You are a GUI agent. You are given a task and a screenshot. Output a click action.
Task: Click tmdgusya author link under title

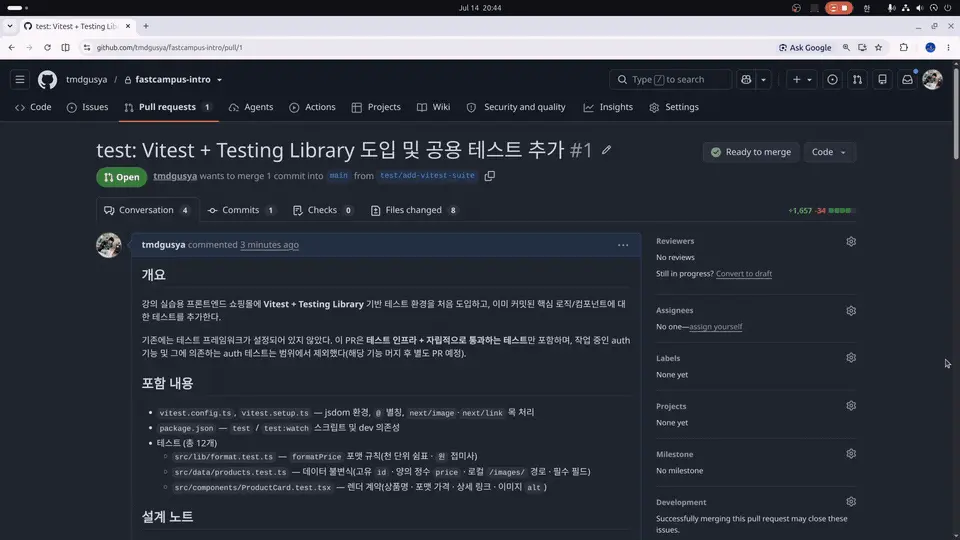tap(175, 176)
